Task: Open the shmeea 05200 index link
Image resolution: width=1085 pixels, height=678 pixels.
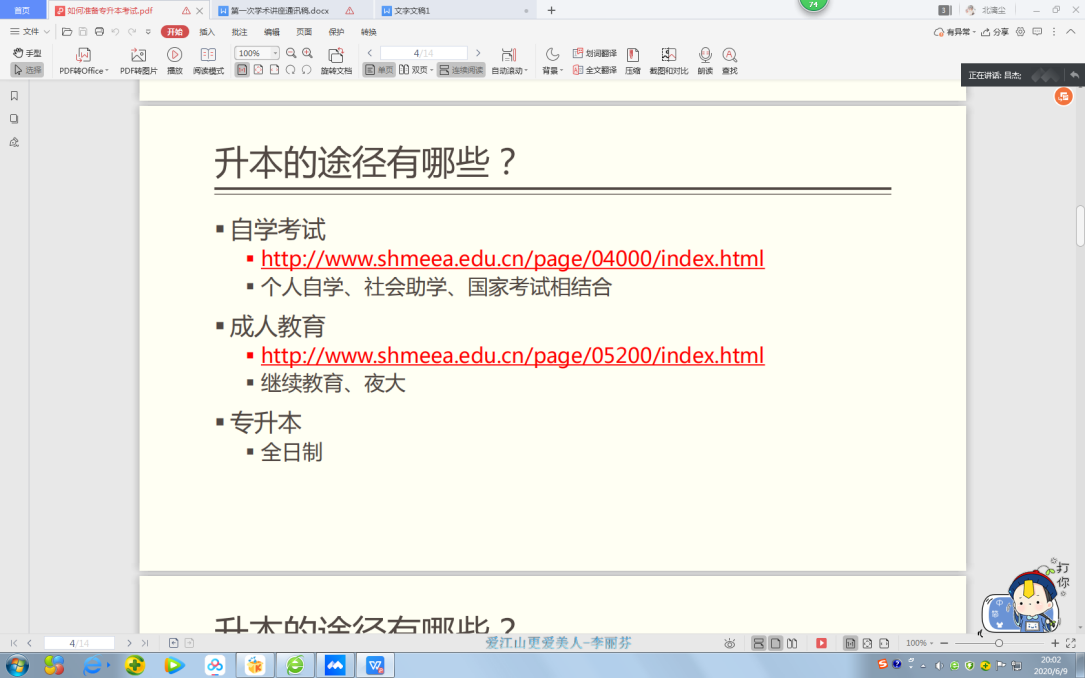Action: point(512,355)
